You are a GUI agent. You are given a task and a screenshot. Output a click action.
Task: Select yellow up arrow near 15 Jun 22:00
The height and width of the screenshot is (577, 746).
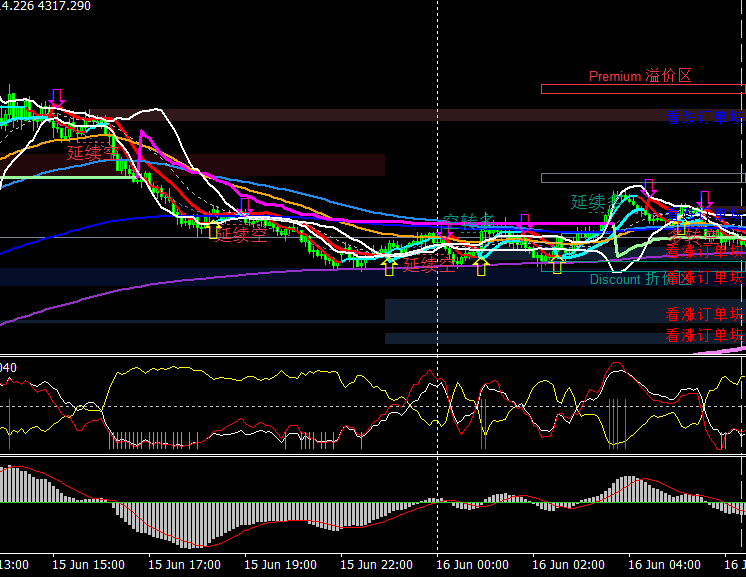(389, 266)
